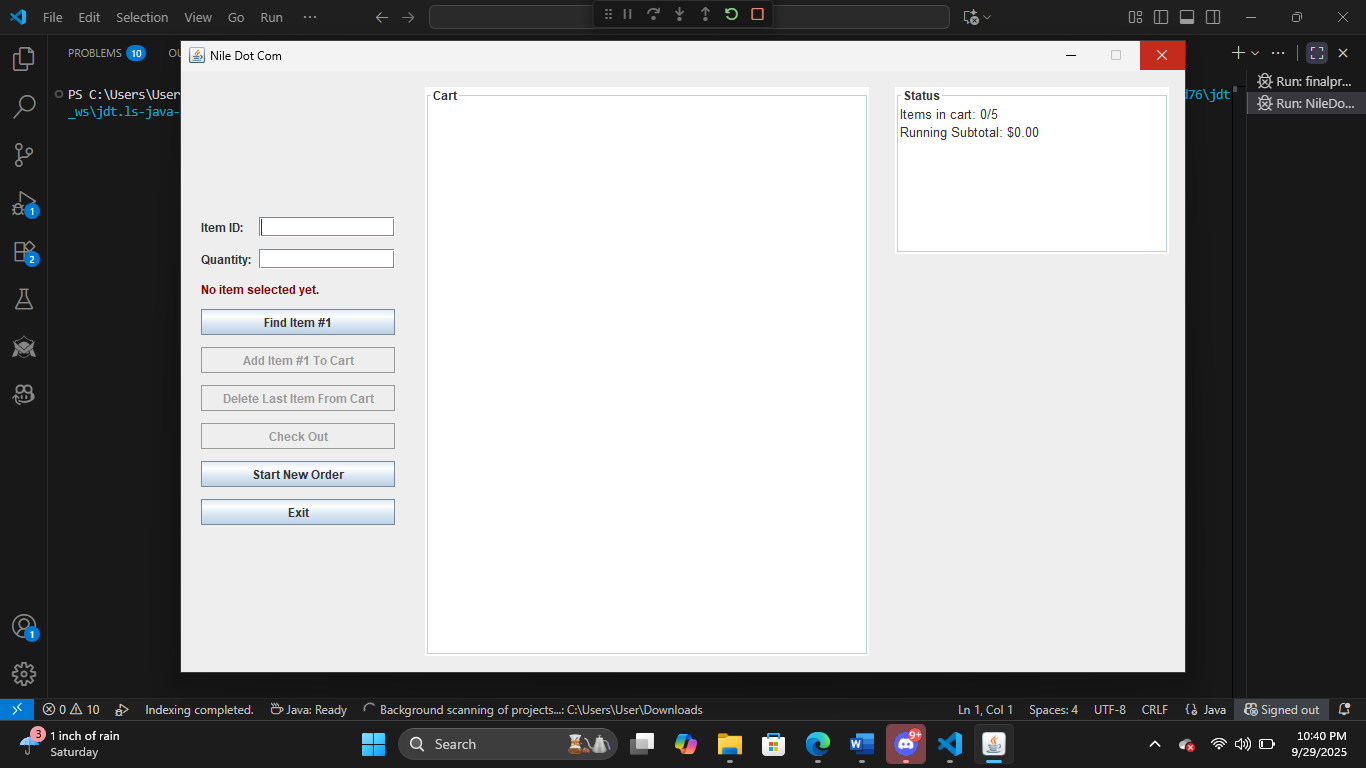The image size is (1366, 768).
Task: Click Find Item #1 button
Action: pyautogui.click(x=298, y=322)
